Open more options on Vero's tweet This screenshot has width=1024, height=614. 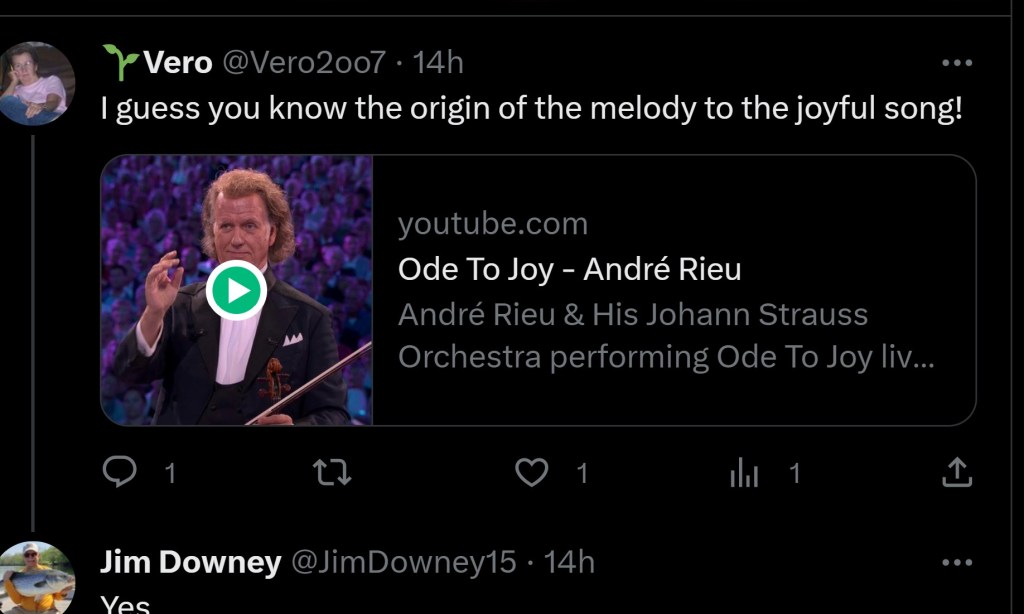point(957,63)
